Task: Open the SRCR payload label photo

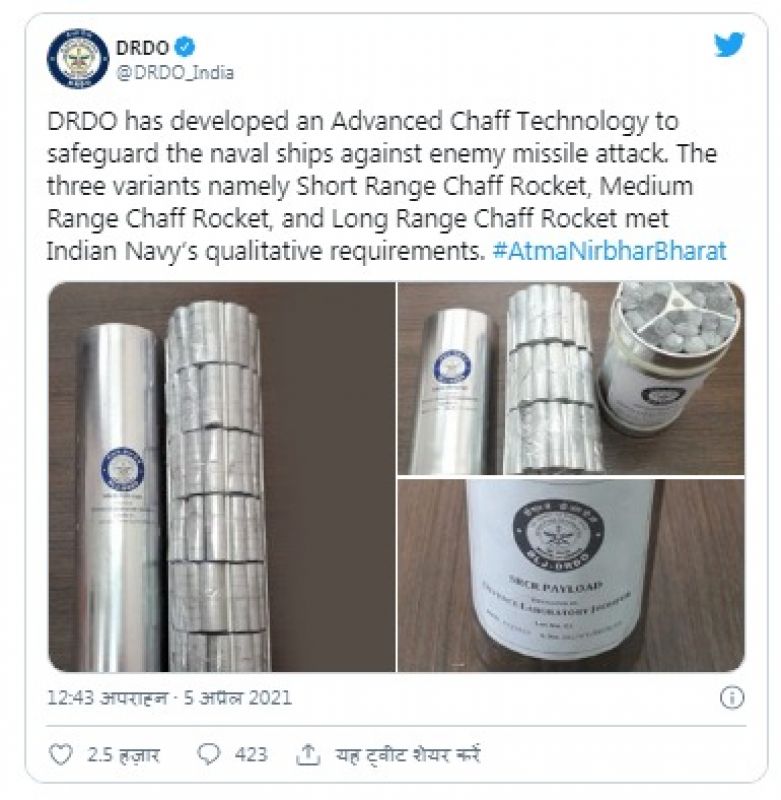Action: [571, 576]
